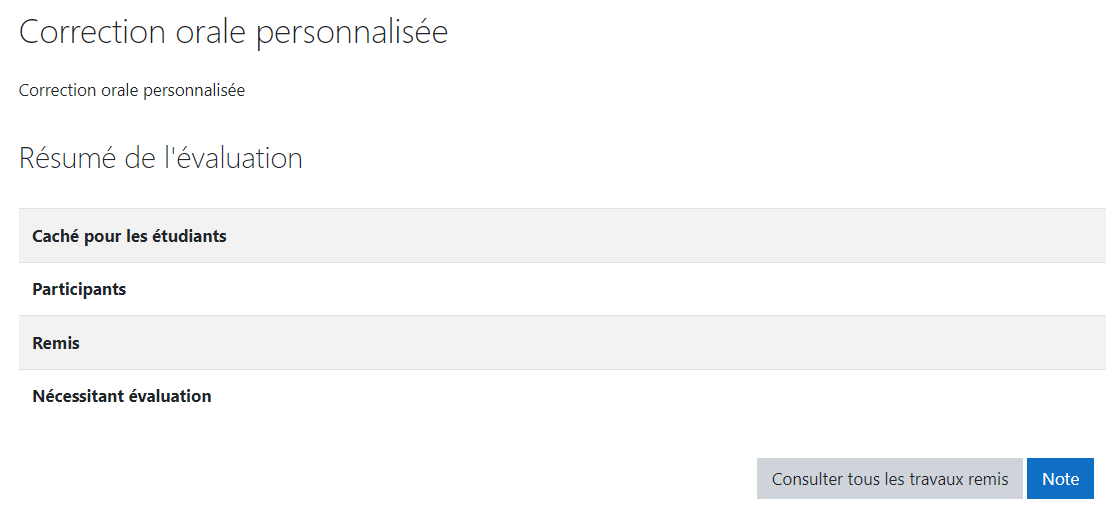1106x512 pixels.
Task: Click the word orale in the small description
Action: coord(120,90)
